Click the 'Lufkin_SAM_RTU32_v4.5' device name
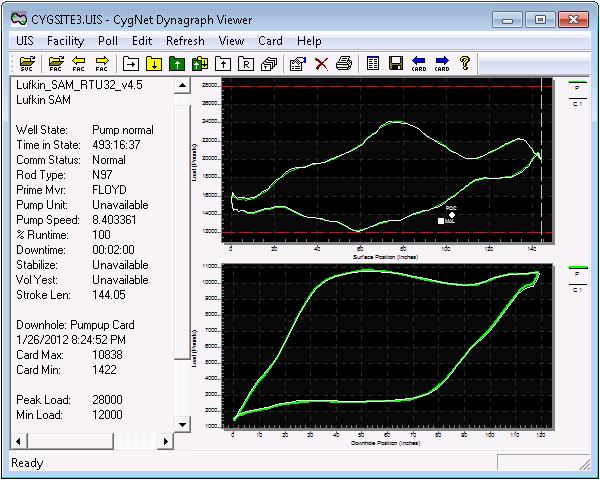 79,85
